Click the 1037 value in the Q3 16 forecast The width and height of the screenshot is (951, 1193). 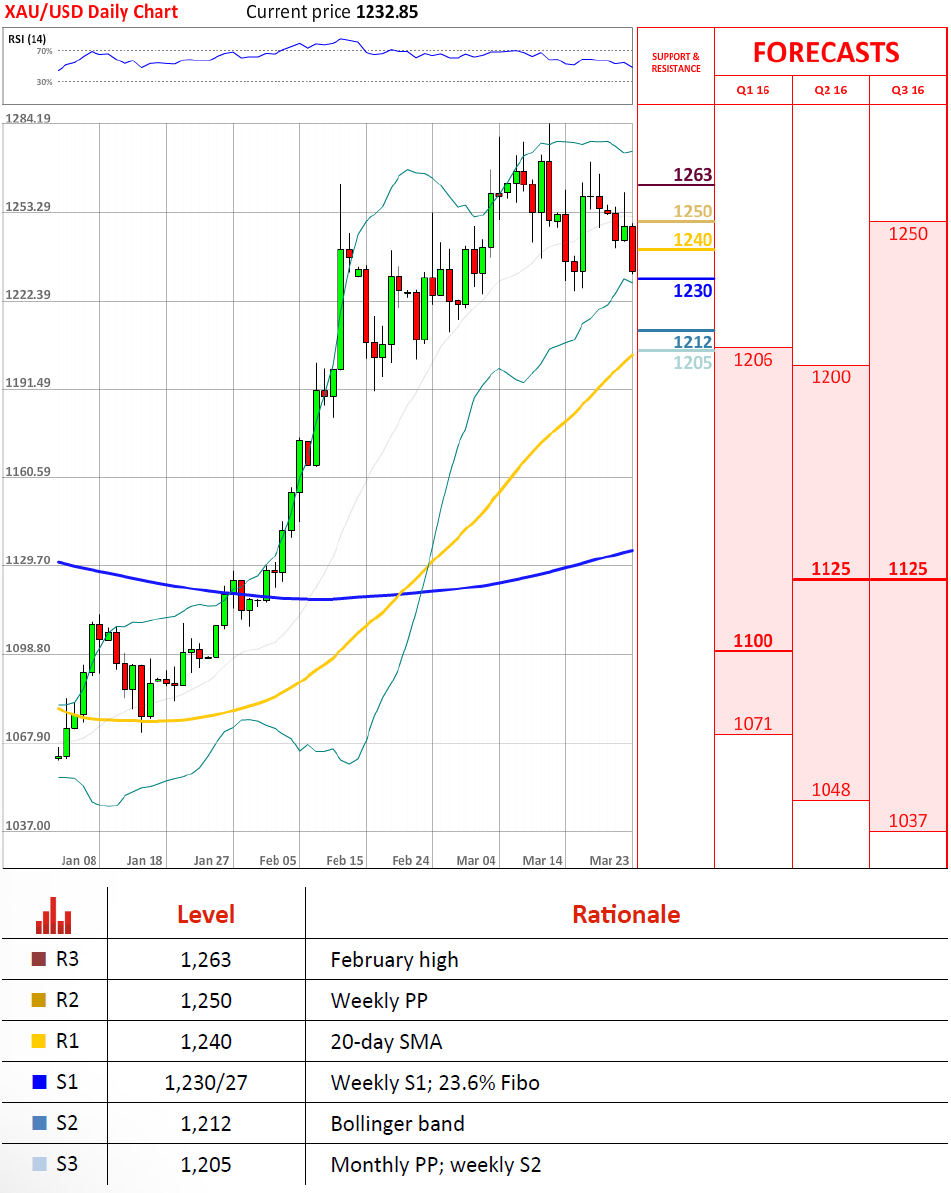click(908, 821)
